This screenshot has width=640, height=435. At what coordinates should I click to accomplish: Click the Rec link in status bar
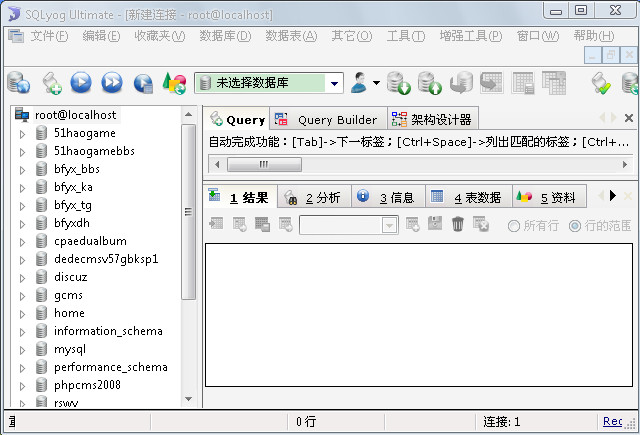click(x=612, y=422)
